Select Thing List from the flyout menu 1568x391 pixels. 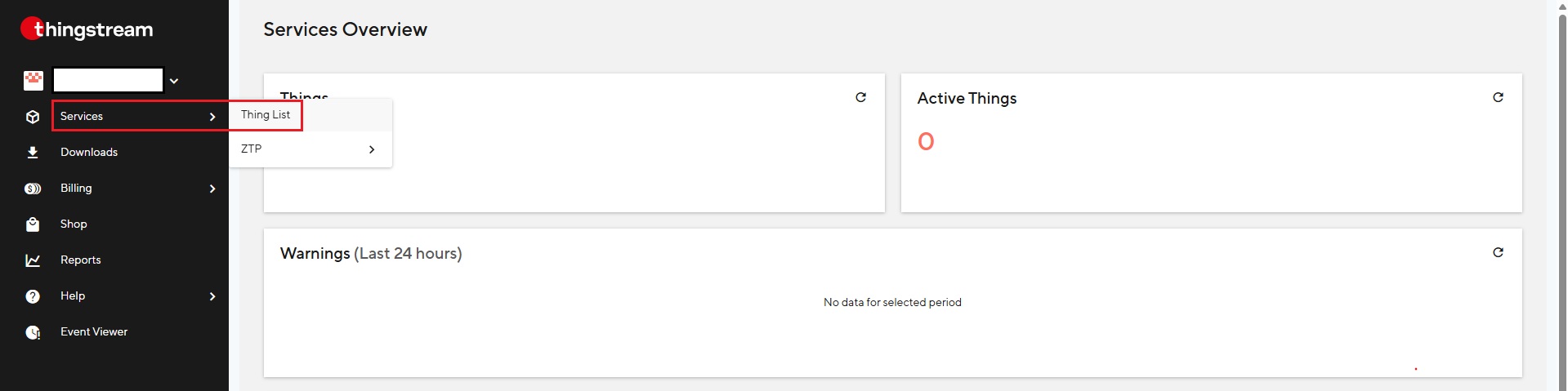266,115
